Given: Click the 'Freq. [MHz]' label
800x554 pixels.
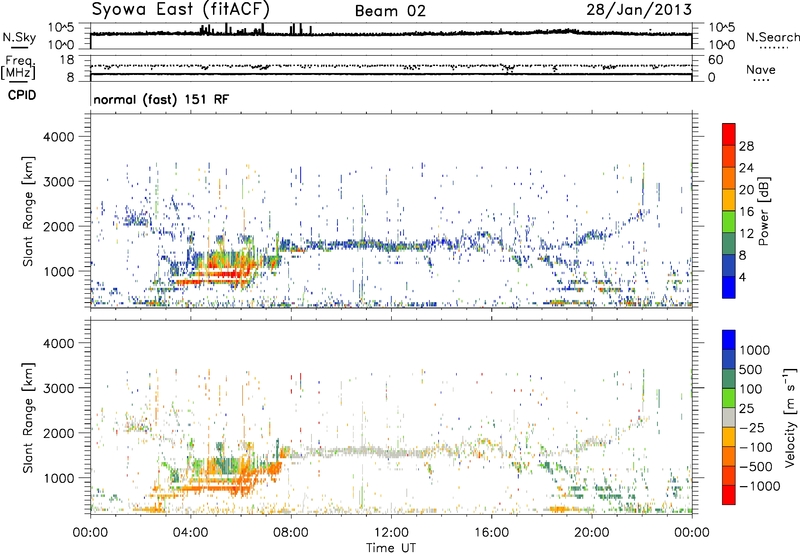Looking at the screenshot, I should coord(18,67).
